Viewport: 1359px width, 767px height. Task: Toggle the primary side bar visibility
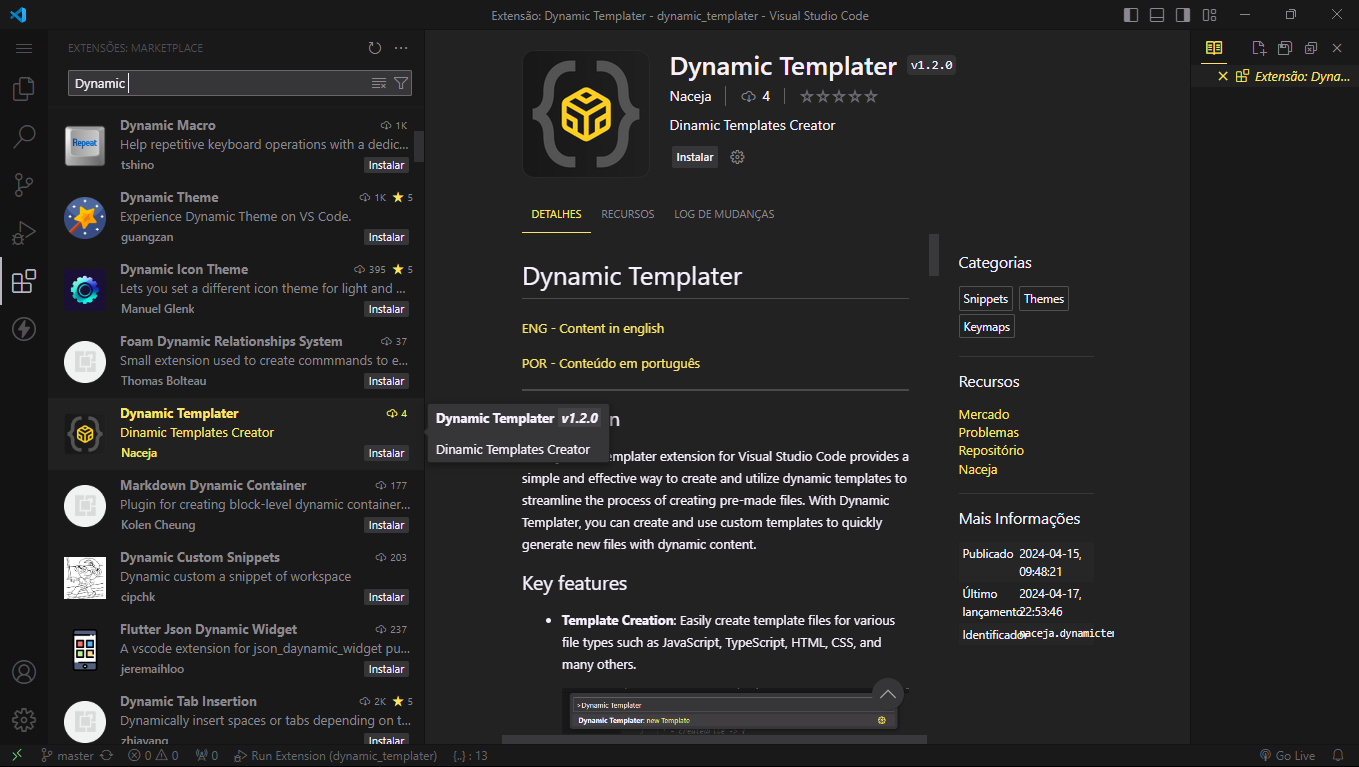pos(1131,15)
